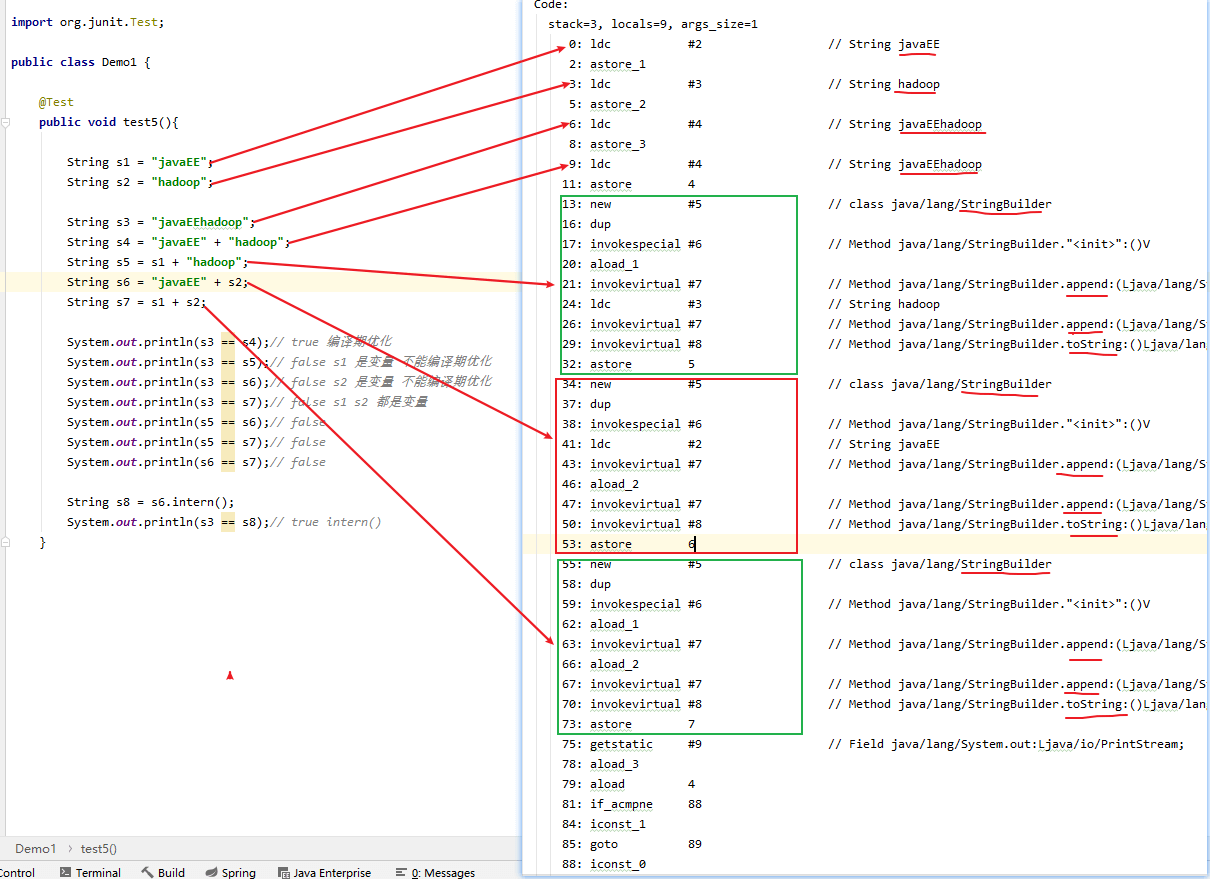Place cursor on 'String s2 = "hadoop";' line
The image size is (1210, 879).
click(140, 182)
